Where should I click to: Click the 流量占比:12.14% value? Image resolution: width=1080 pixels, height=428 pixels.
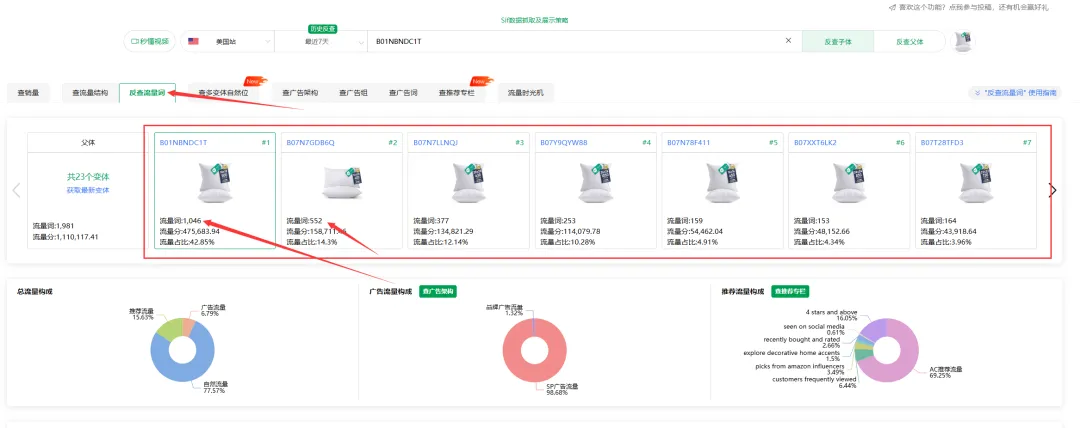[441, 242]
